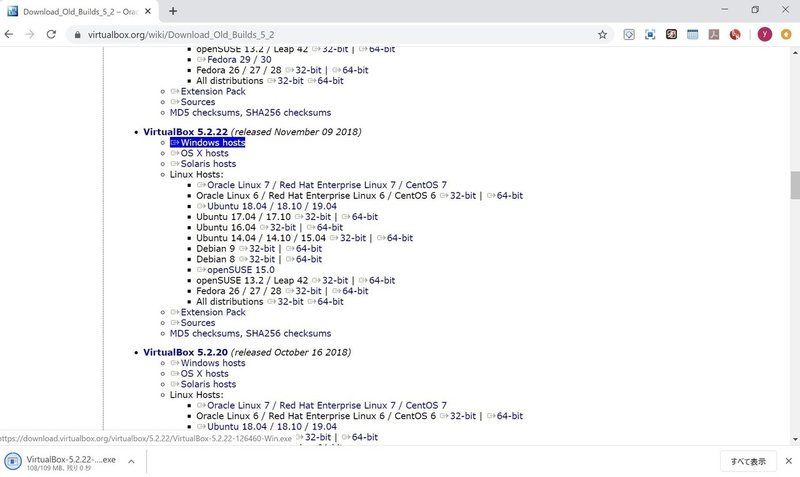Open SHA256 checksums under 5.2.22
Screen dimensions: 800x477
click(288, 334)
